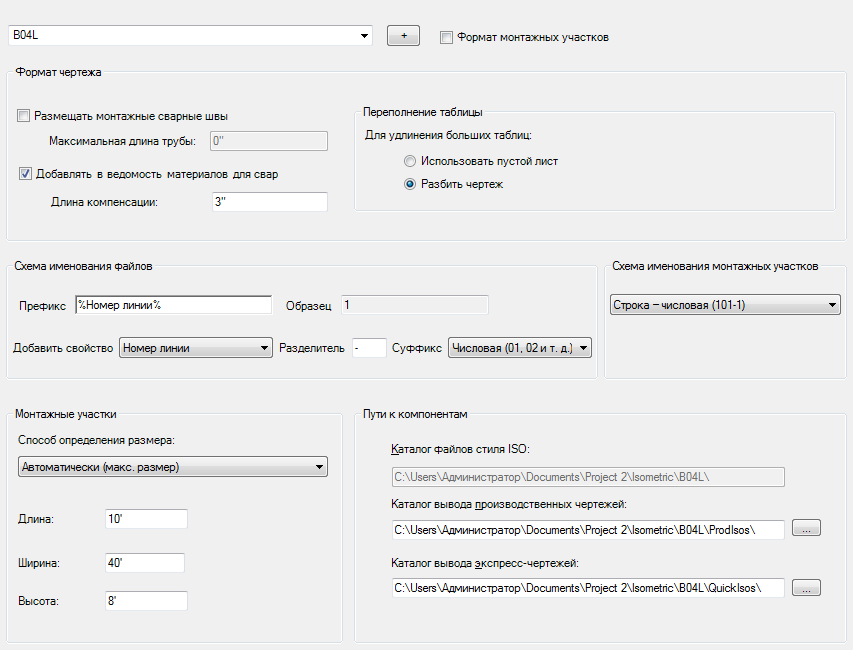Browse for the ProdIsos output folder
Image resolution: width=853 pixels, height=650 pixels.
pyautogui.click(x=806, y=529)
